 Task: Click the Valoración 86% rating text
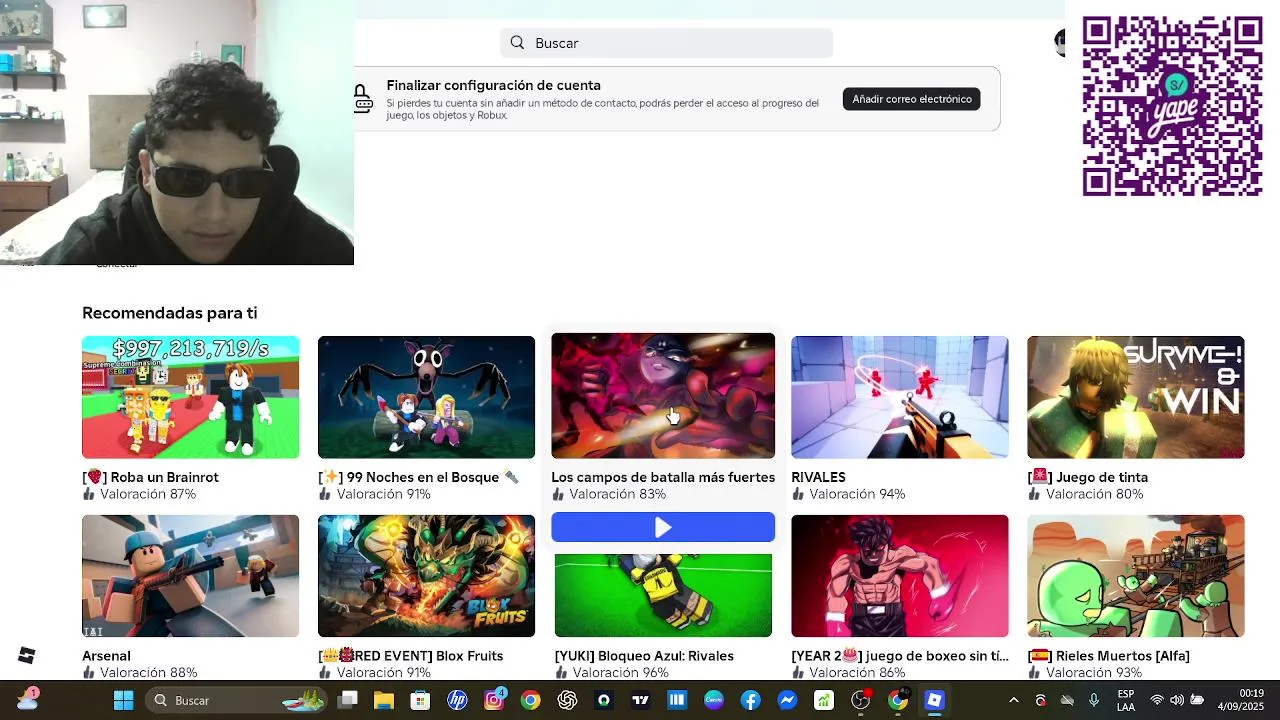[x=857, y=673]
